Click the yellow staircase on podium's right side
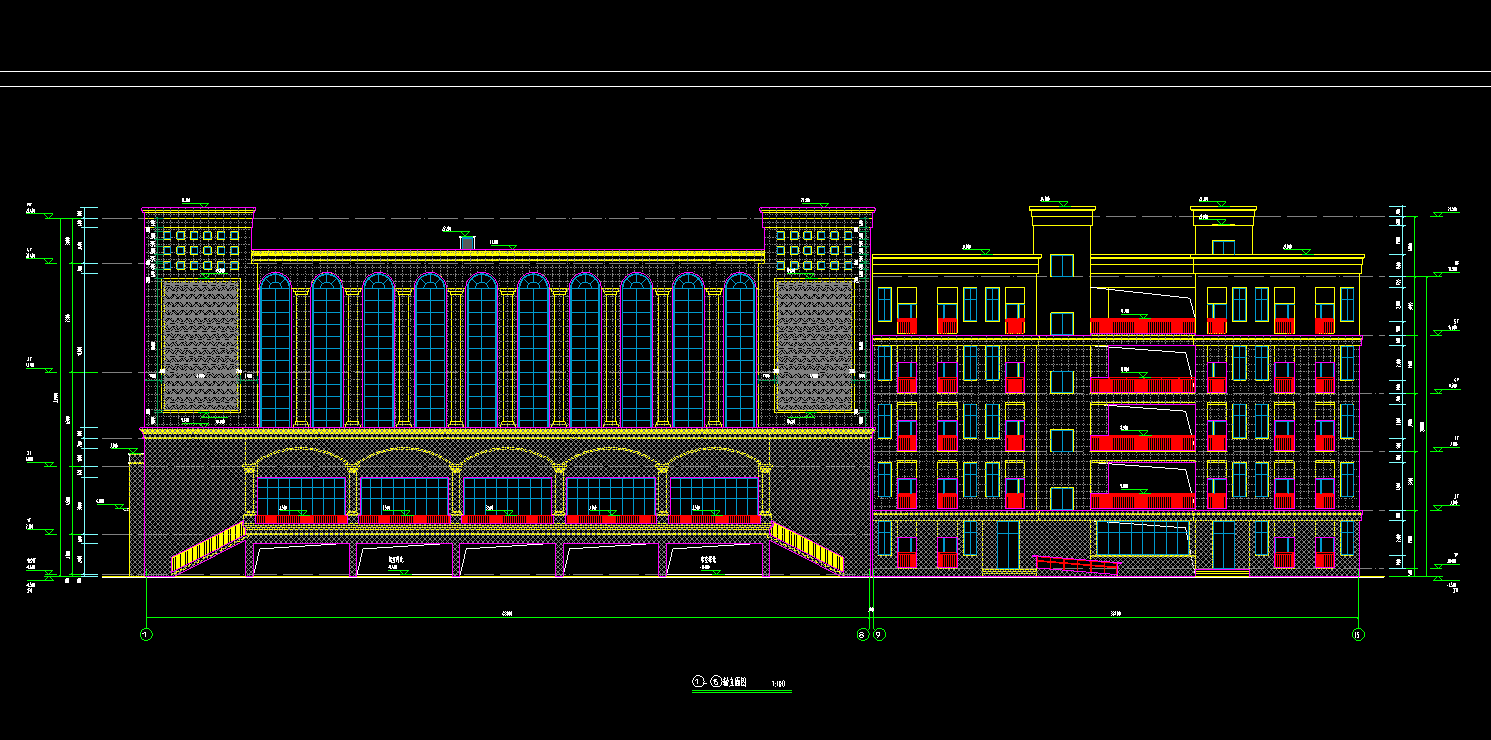The width and height of the screenshot is (1491, 740). 807,548
